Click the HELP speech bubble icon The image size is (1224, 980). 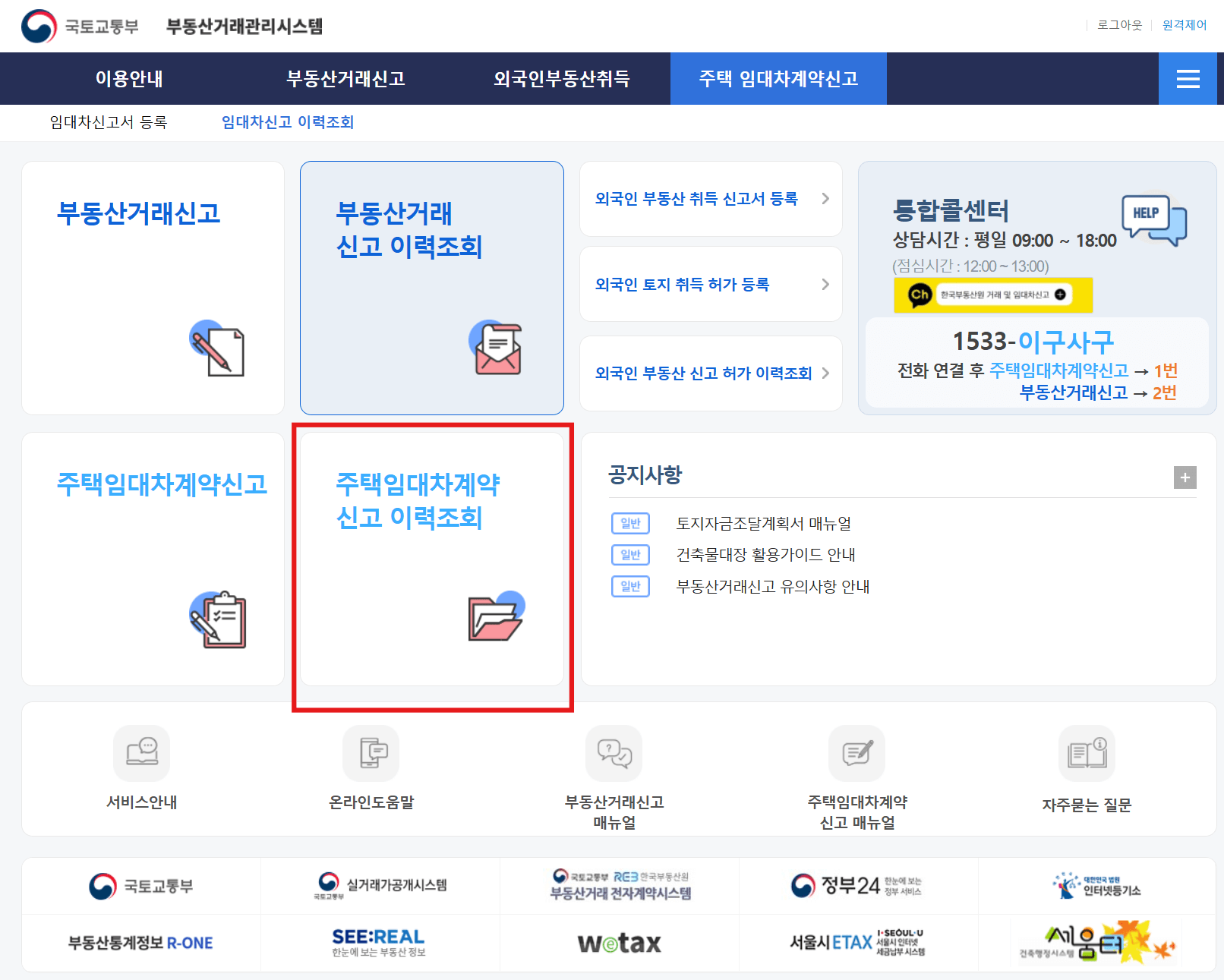tap(1154, 219)
